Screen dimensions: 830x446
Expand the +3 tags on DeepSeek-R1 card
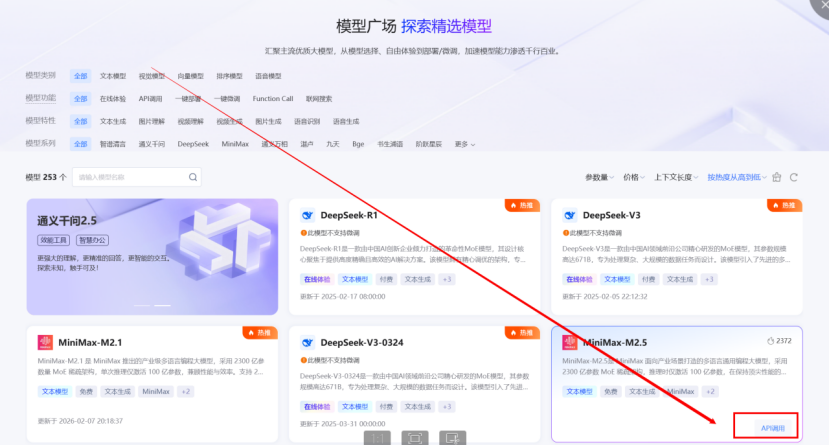point(447,279)
